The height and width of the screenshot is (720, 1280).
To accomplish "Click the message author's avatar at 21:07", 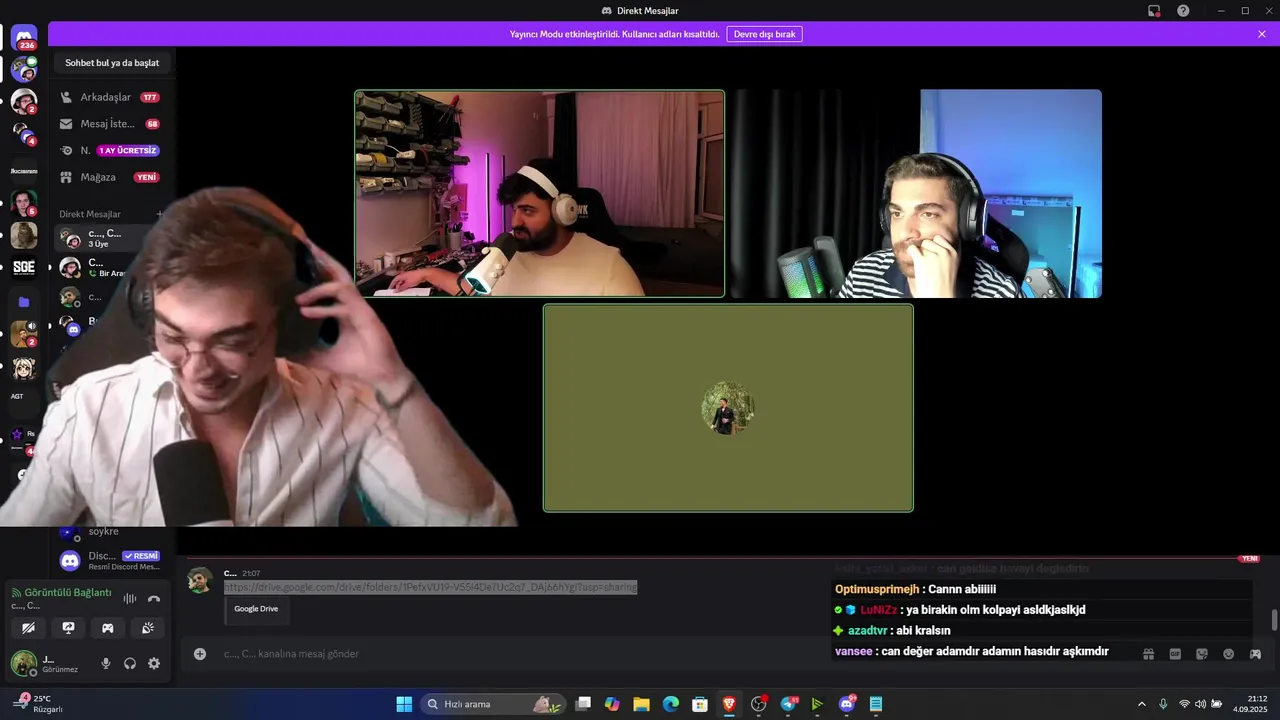I will click(x=201, y=580).
